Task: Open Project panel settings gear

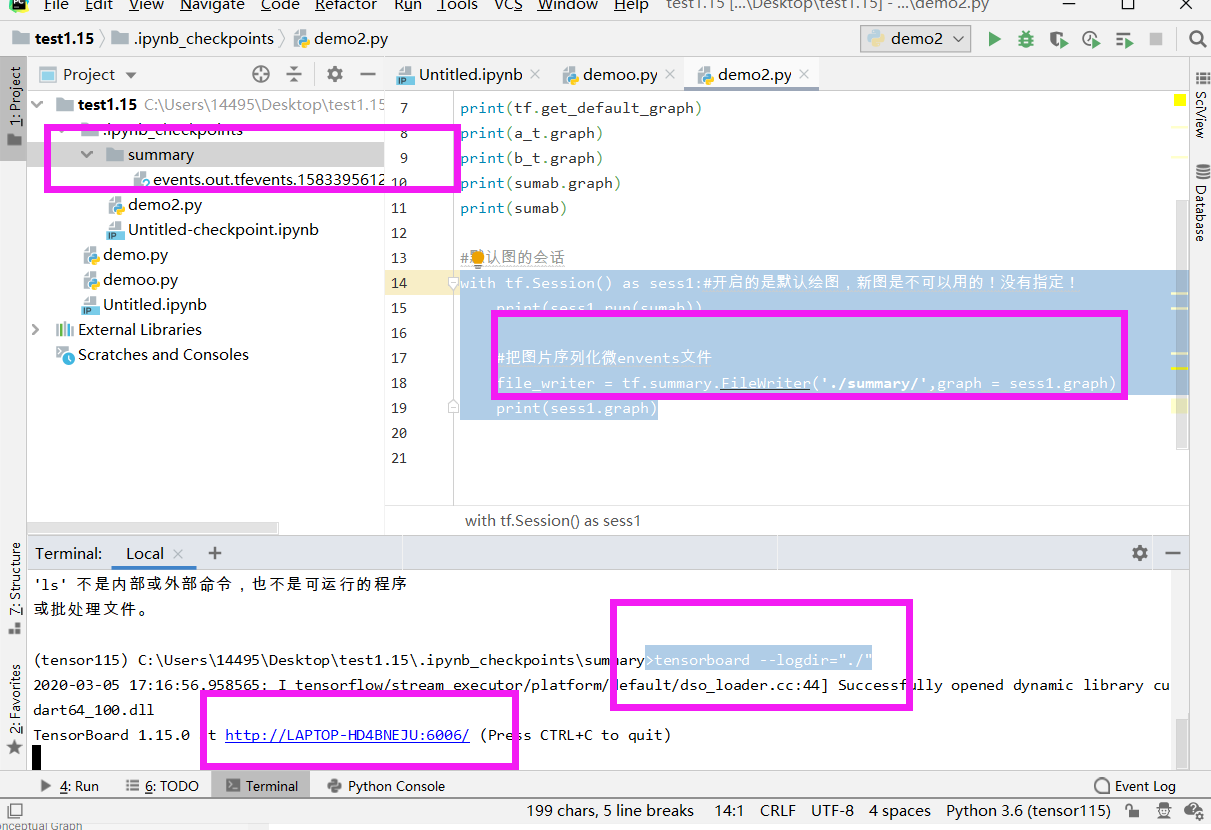Action: (335, 74)
